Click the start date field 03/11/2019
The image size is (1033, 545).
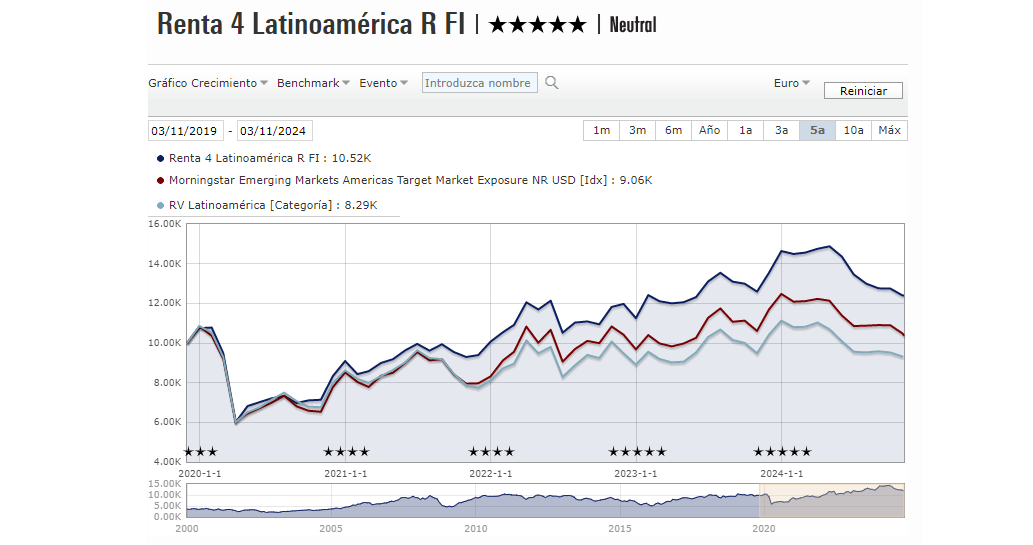click(185, 130)
